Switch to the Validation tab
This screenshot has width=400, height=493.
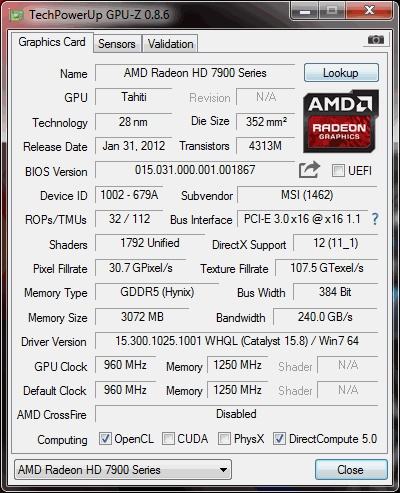pos(171,44)
